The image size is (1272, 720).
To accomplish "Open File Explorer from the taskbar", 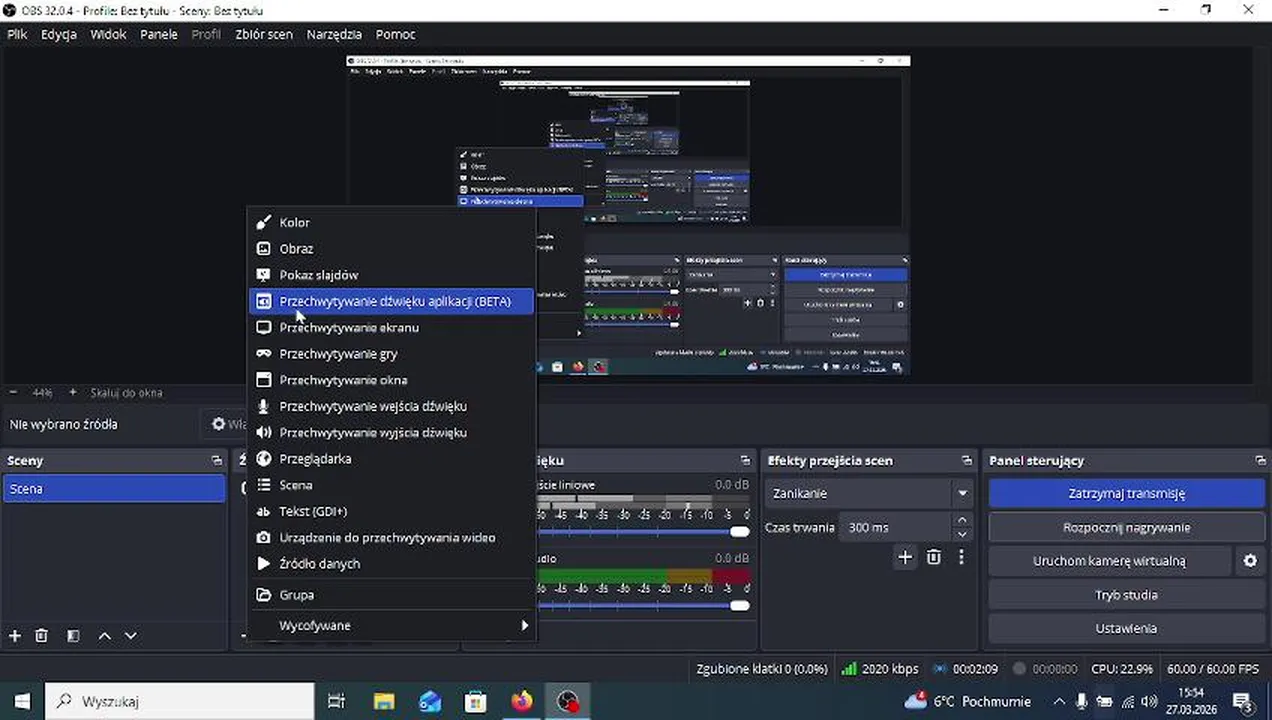I will click(383, 701).
